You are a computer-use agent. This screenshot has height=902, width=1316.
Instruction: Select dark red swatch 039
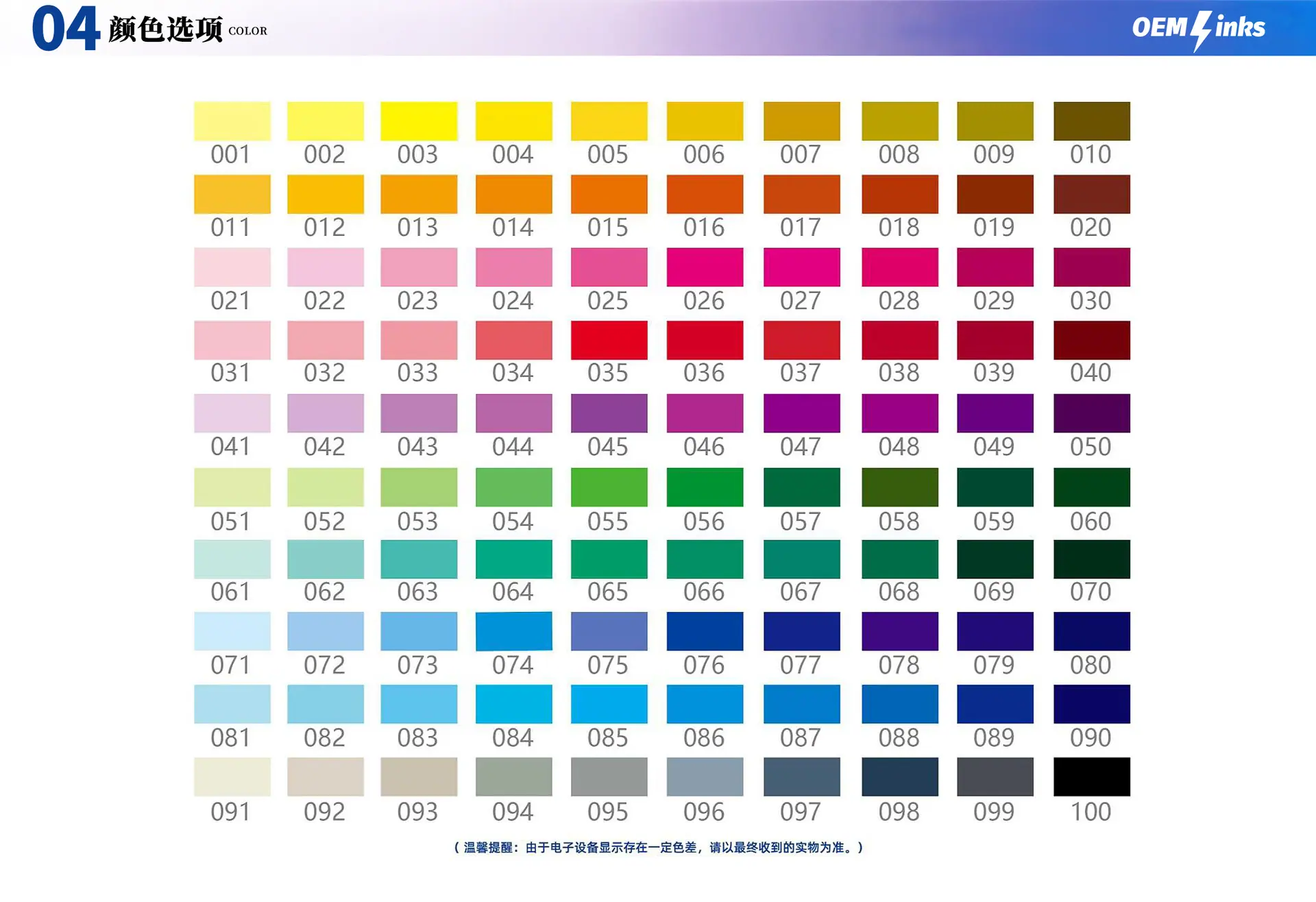click(995, 340)
